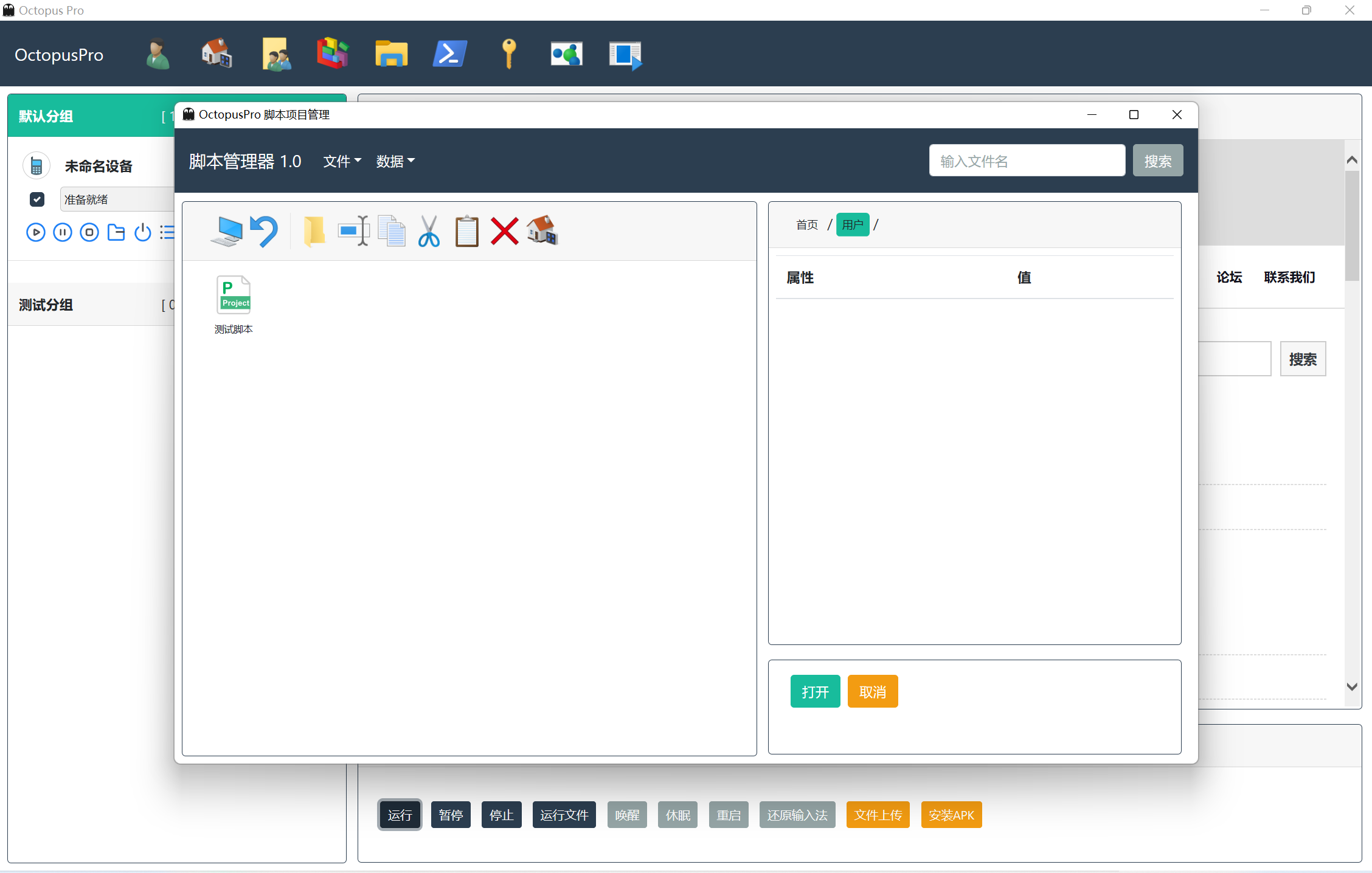Click scrollbar down arrow on right panel
Screen dimensions: 1372x873
[x=1352, y=687]
